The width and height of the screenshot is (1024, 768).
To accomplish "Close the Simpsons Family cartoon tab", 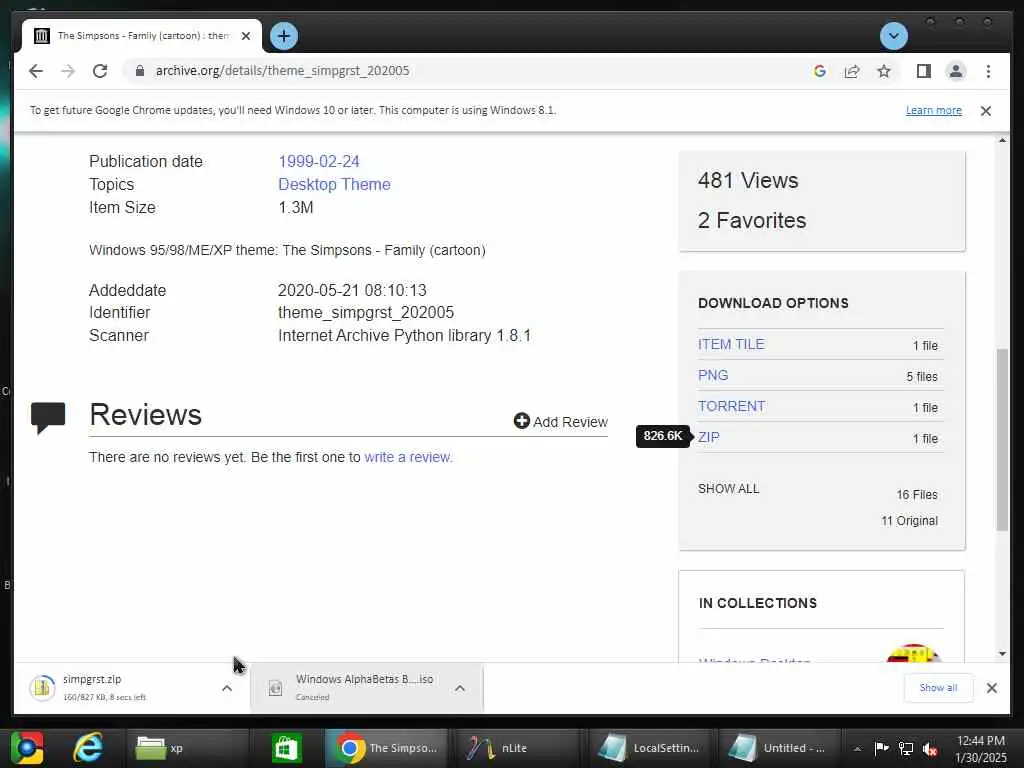I will (x=246, y=36).
